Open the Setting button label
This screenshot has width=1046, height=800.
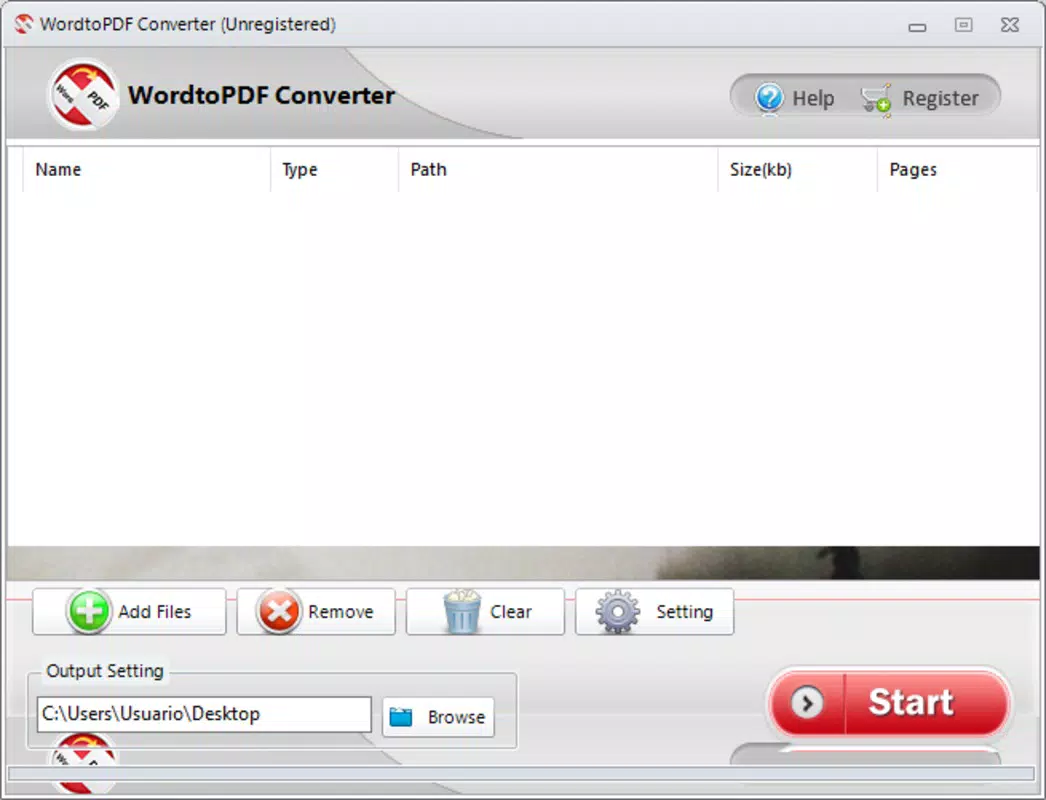click(684, 612)
